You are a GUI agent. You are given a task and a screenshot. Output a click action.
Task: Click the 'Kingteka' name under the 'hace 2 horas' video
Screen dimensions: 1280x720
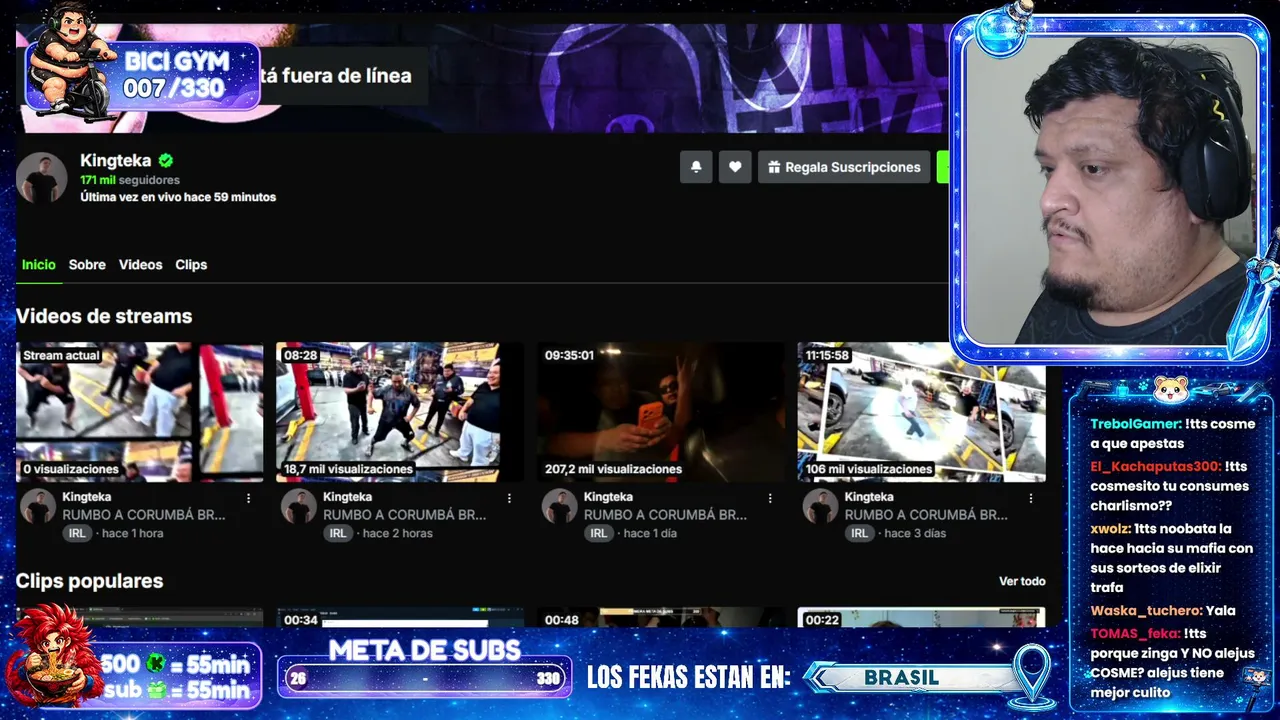(347, 497)
